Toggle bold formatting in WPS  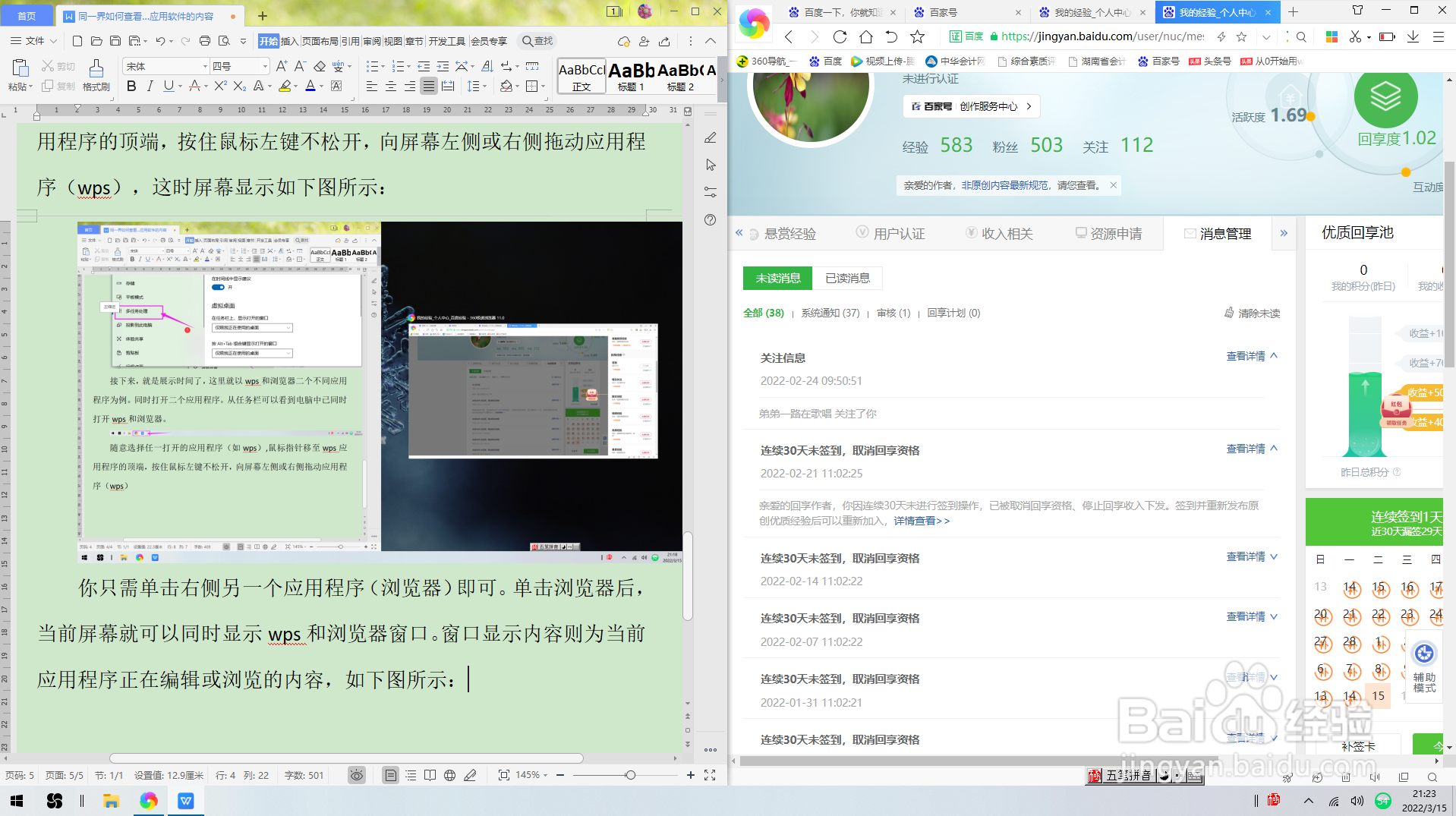click(131, 87)
